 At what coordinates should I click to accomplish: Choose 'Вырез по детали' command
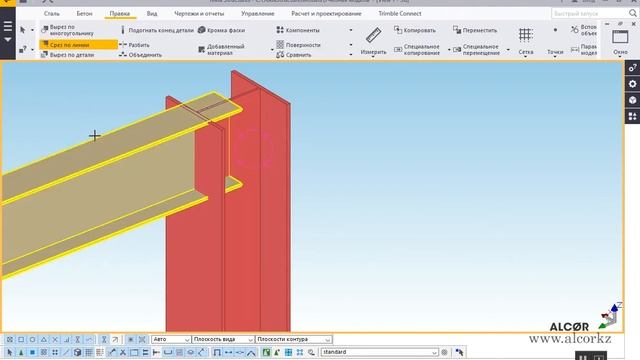coord(68,55)
